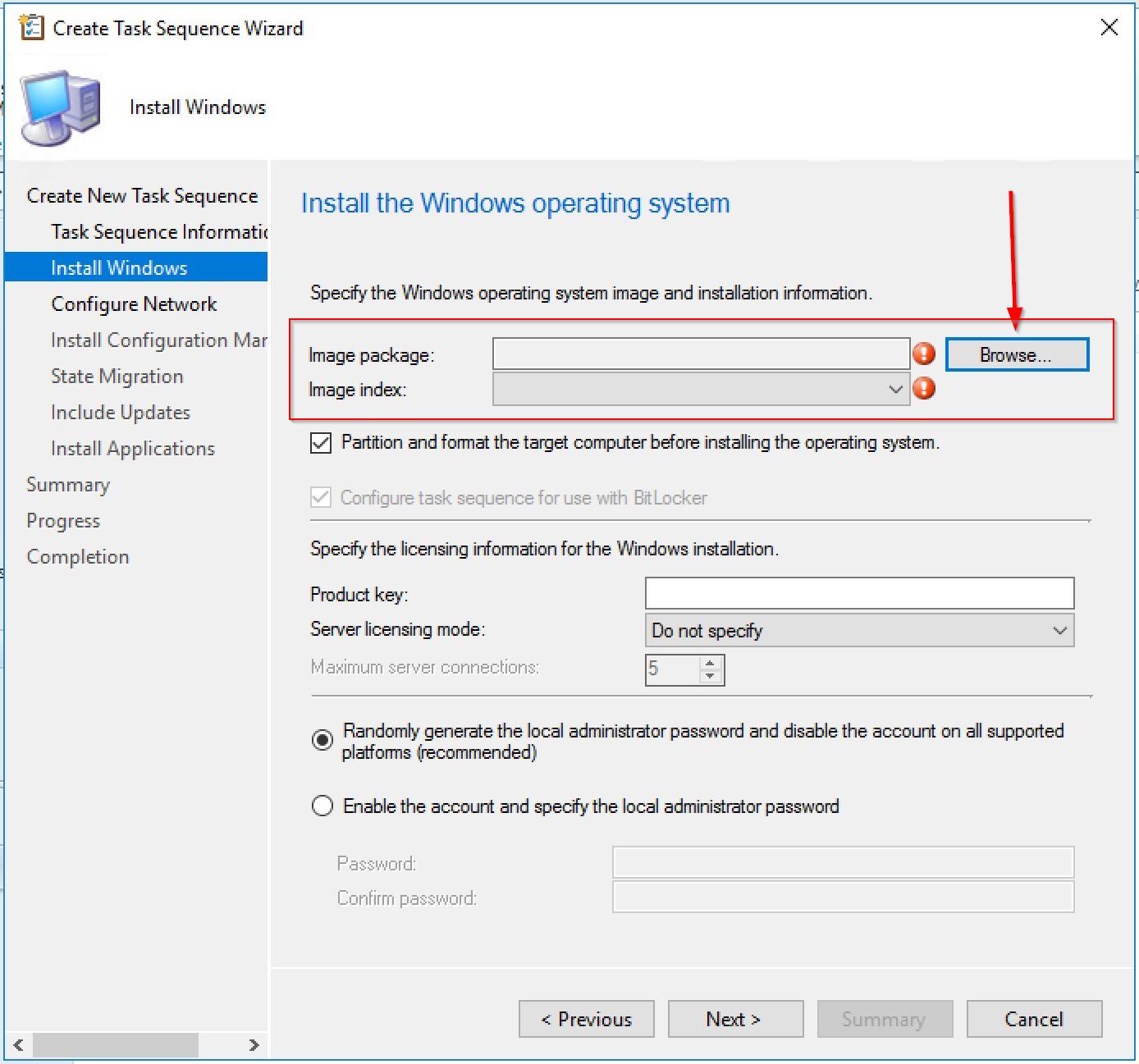Go to Configure Network step in sidebar
Screen dimensions: 1139x1064
point(134,304)
